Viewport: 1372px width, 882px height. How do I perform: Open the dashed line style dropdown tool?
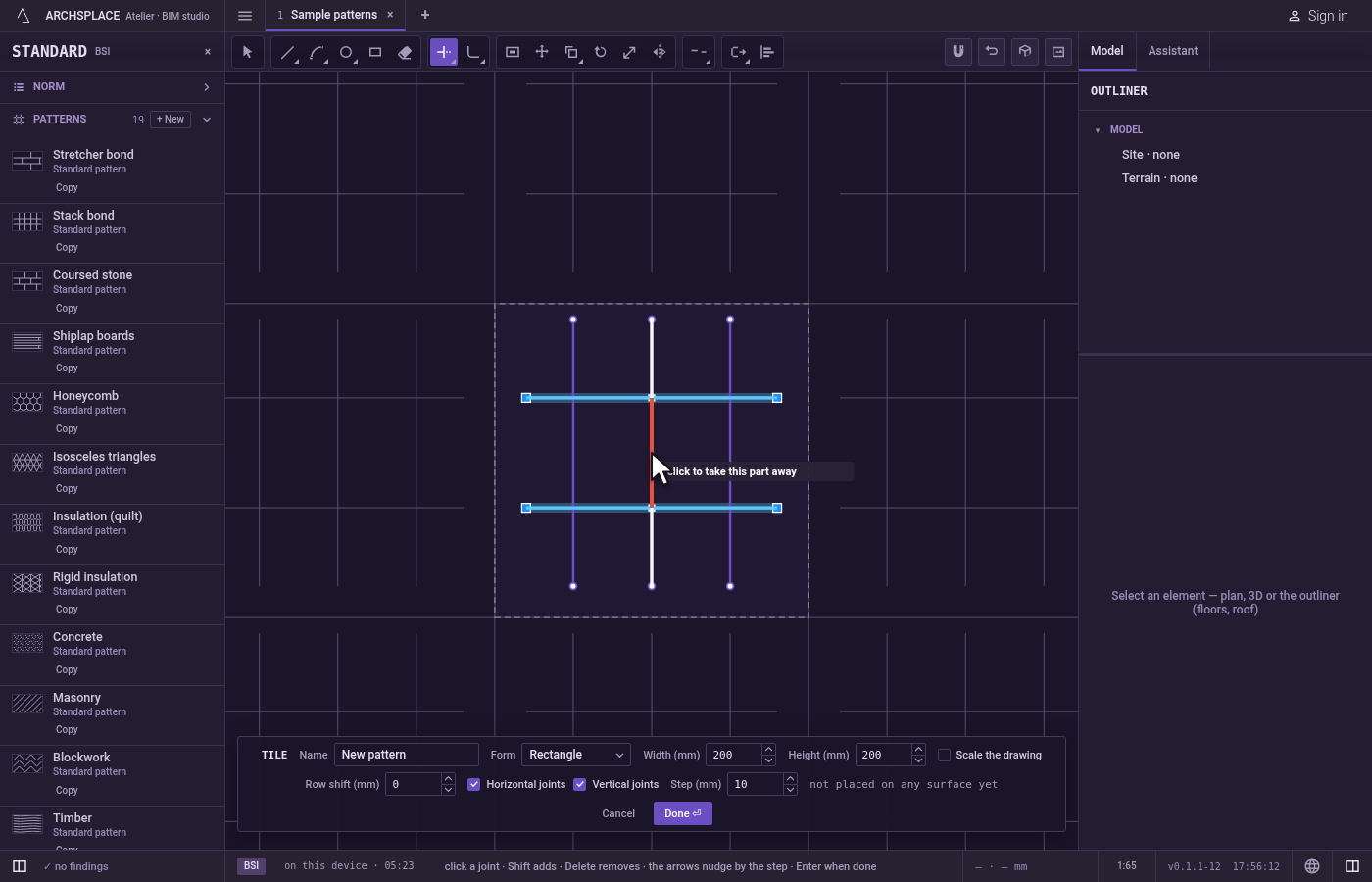(699, 52)
